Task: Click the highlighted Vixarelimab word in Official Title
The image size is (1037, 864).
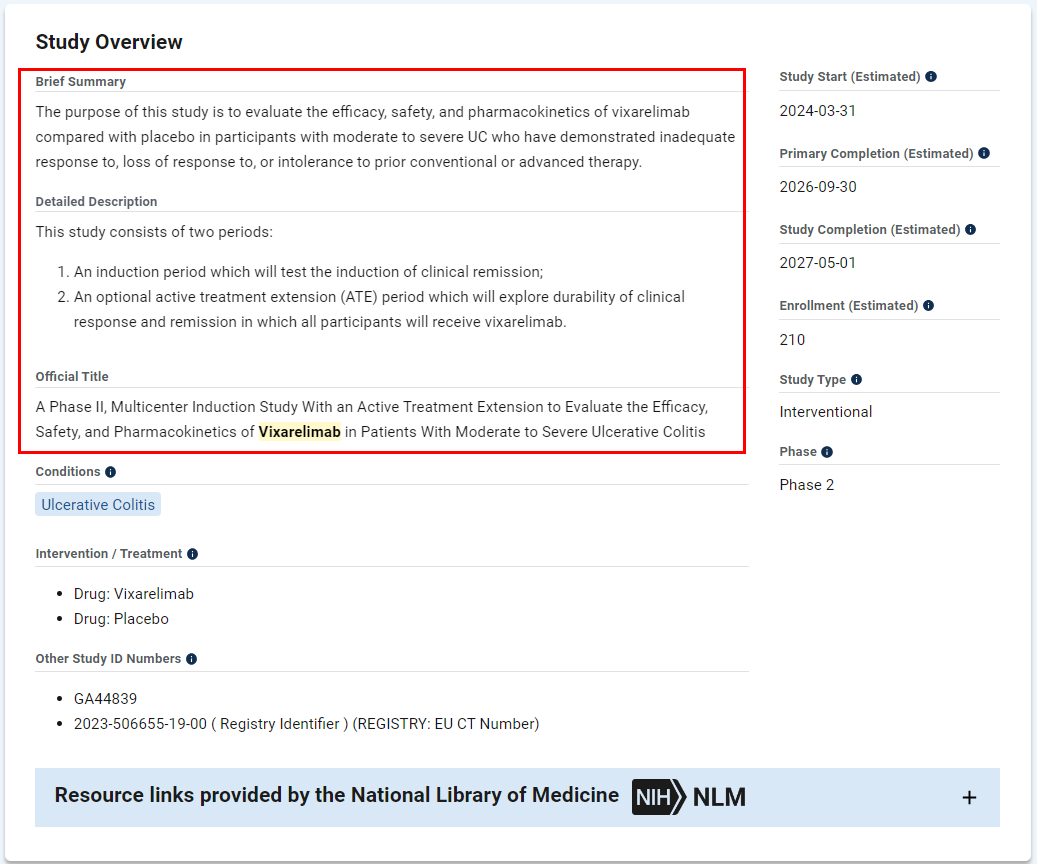Action: pos(300,432)
